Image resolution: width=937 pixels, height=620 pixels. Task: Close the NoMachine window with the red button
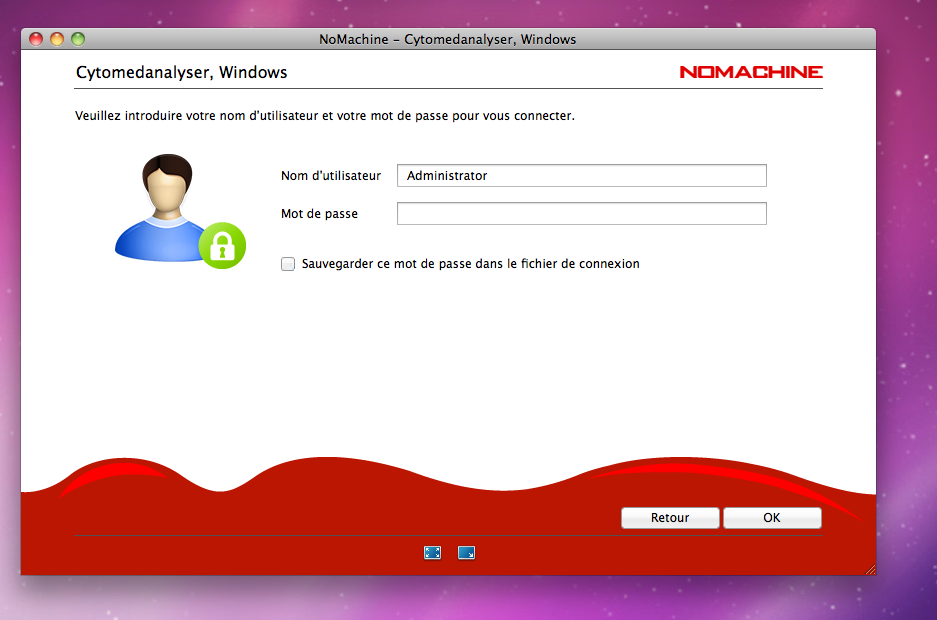pyautogui.click(x=36, y=39)
